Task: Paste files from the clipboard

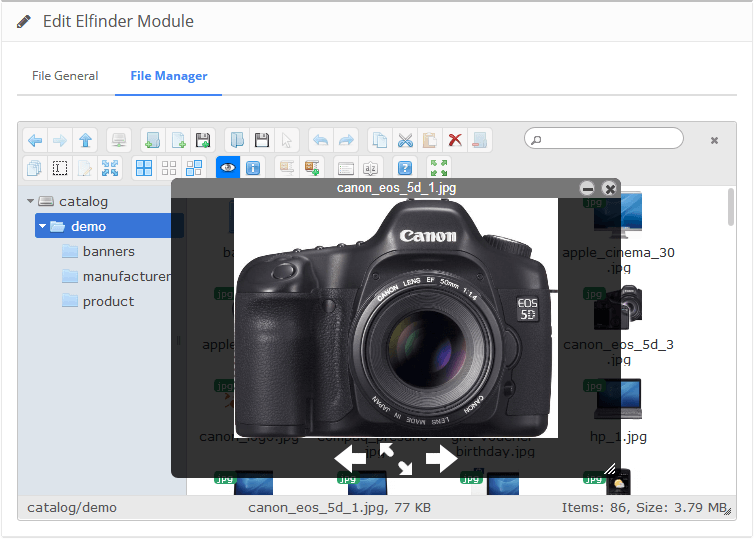Action: tap(430, 140)
